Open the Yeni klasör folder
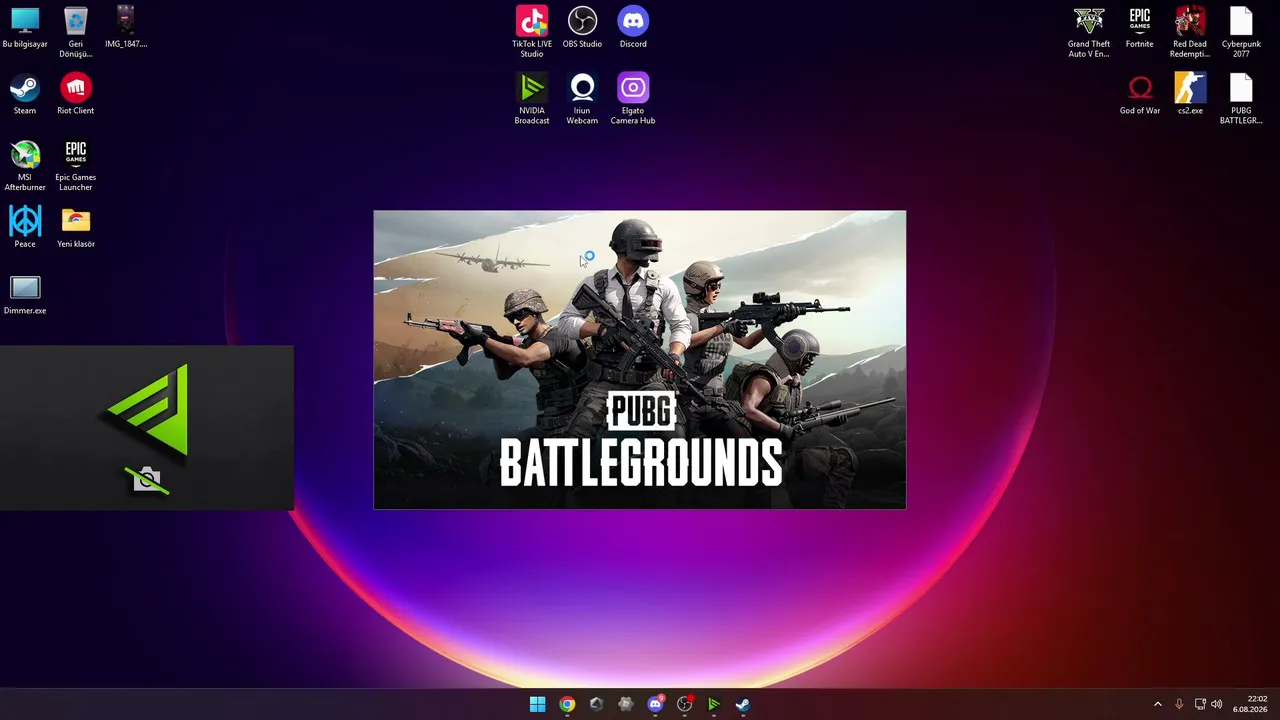 pos(75,227)
